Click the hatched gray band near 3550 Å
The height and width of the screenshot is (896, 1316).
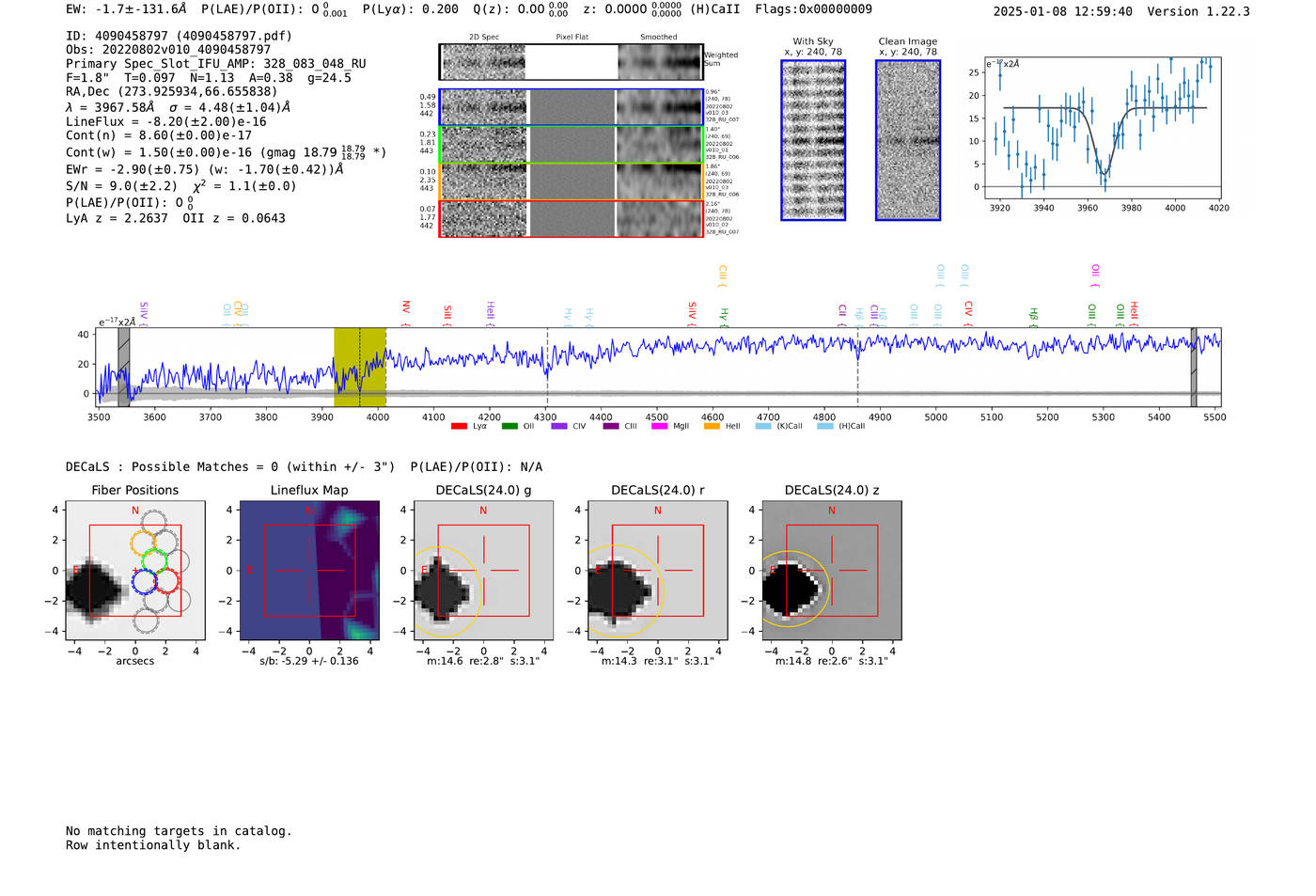(123, 367)
